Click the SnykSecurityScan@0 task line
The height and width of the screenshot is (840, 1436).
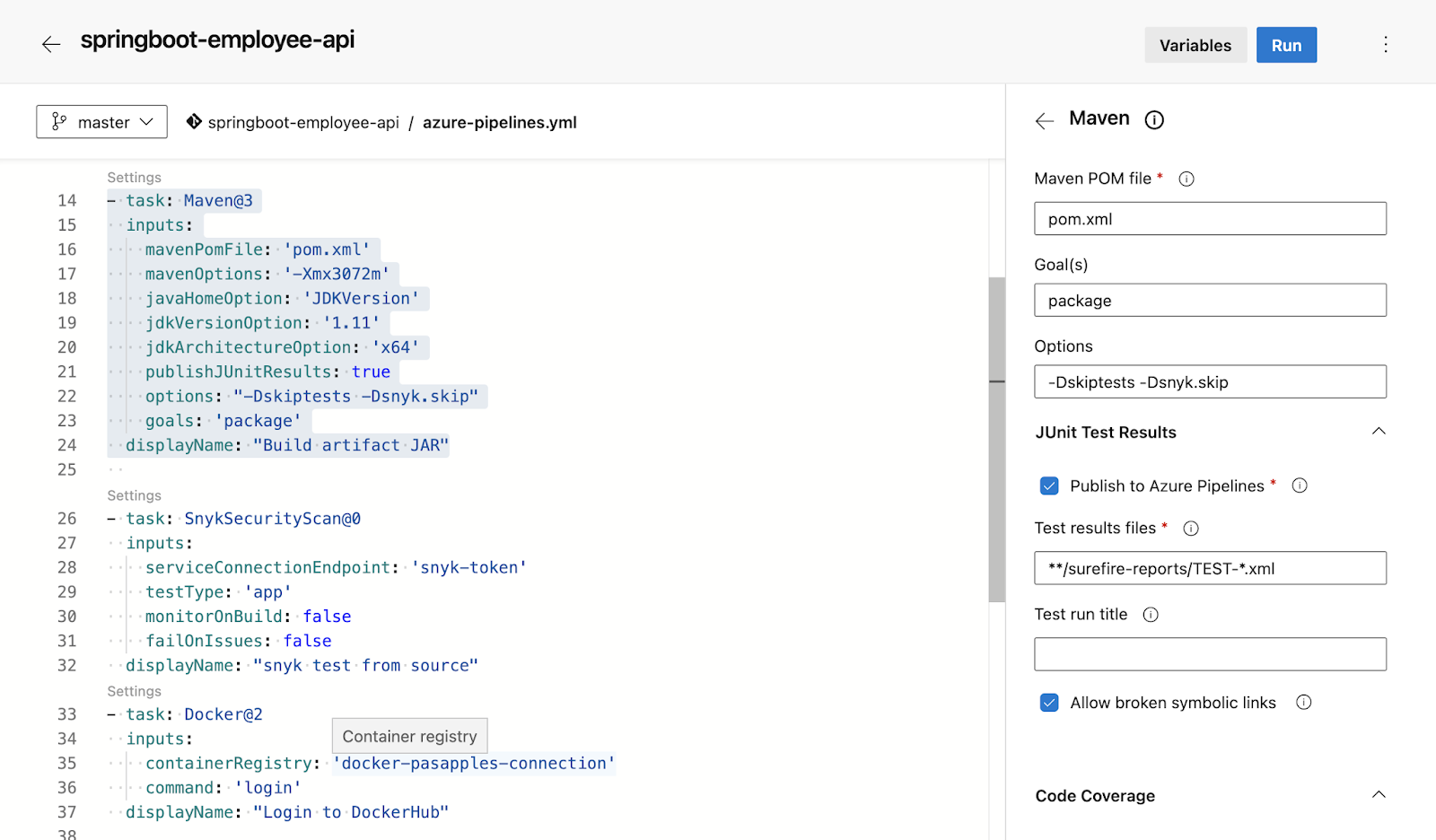234,519
